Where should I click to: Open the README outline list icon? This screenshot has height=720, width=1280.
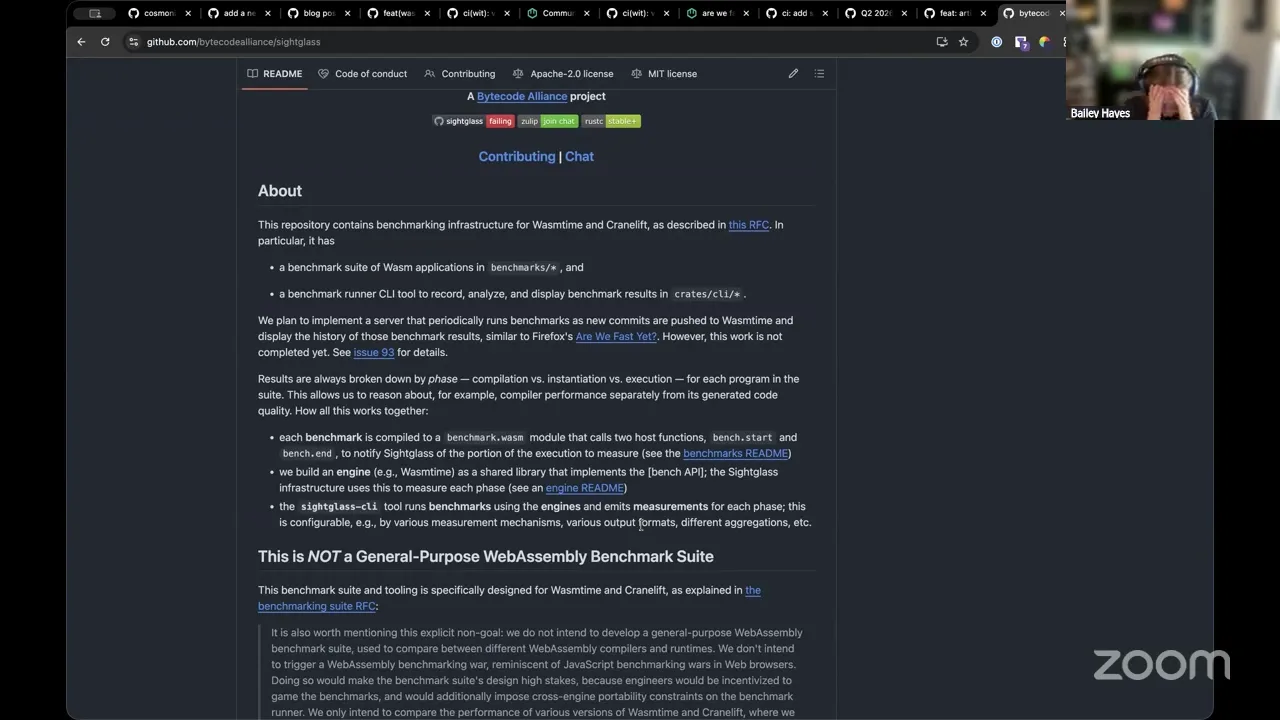[819, 74]
